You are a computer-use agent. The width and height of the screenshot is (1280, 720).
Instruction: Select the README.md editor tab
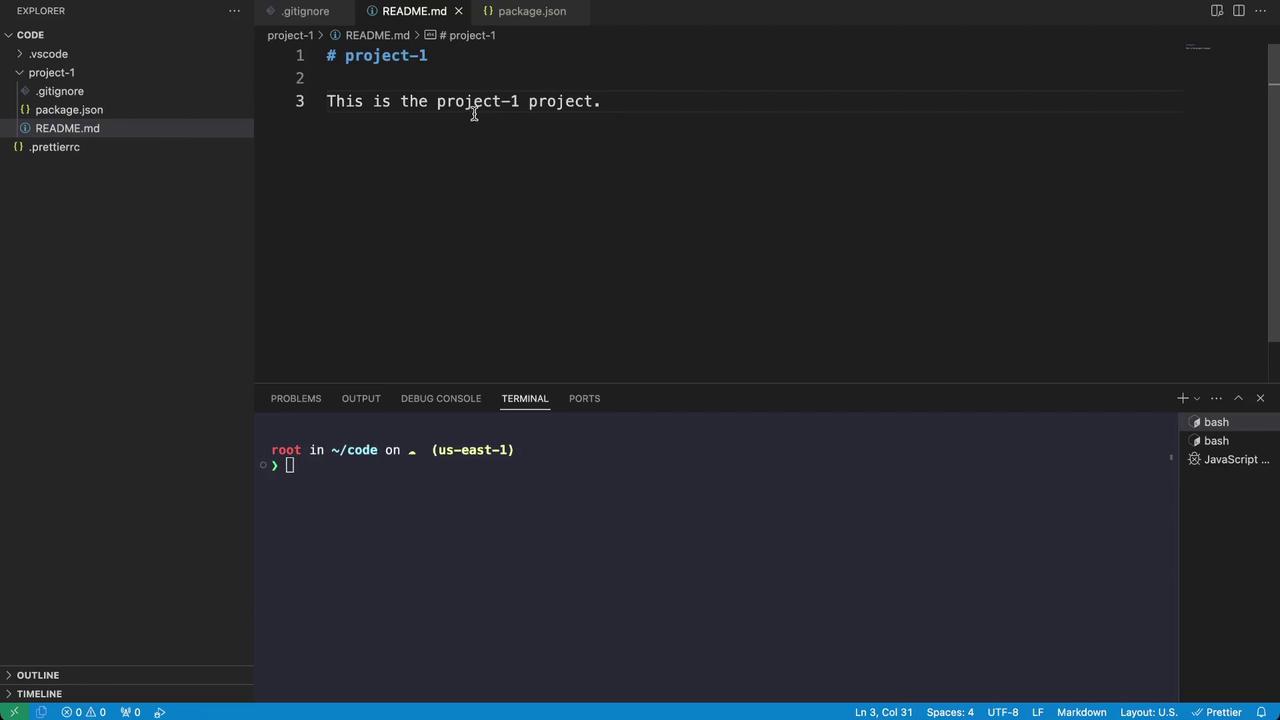414,11
